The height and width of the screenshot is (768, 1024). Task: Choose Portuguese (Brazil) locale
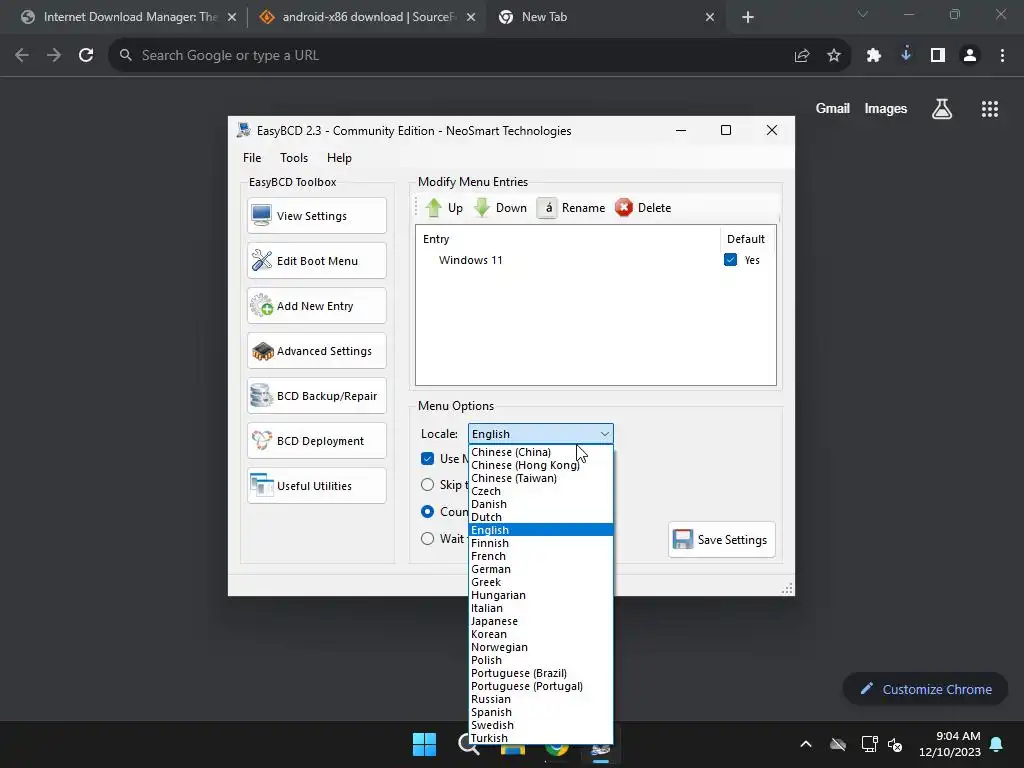click(x=541, y=673)
